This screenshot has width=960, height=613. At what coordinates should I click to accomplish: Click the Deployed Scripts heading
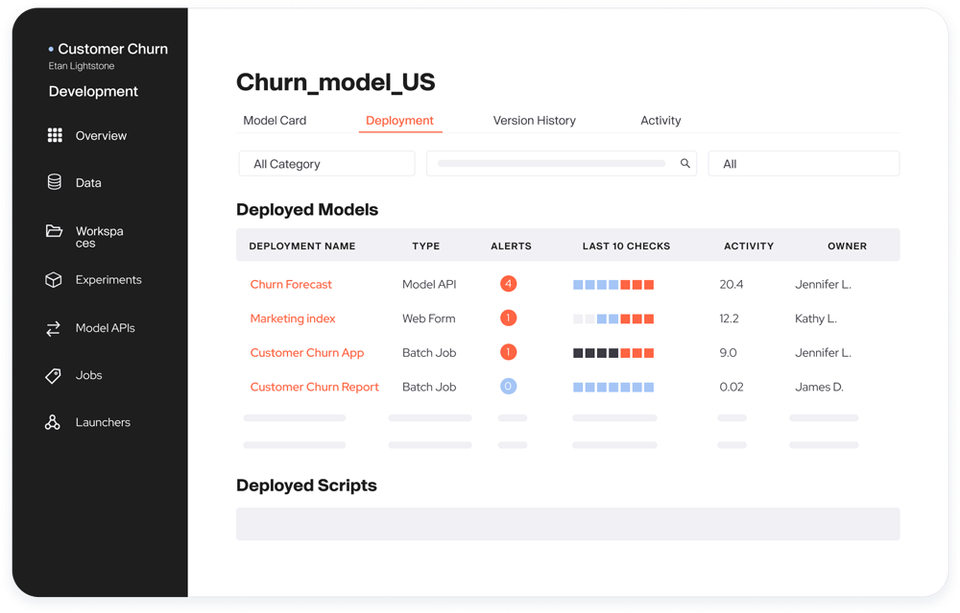[306, 486]
